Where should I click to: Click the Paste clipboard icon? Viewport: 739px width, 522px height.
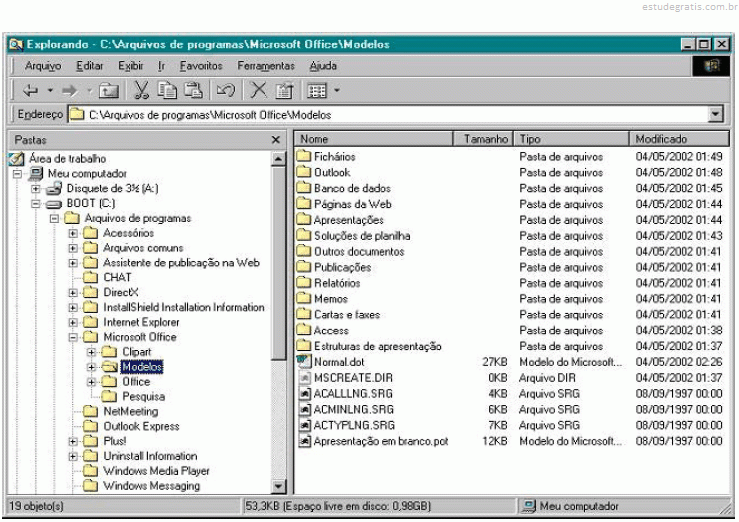(193, 90)
